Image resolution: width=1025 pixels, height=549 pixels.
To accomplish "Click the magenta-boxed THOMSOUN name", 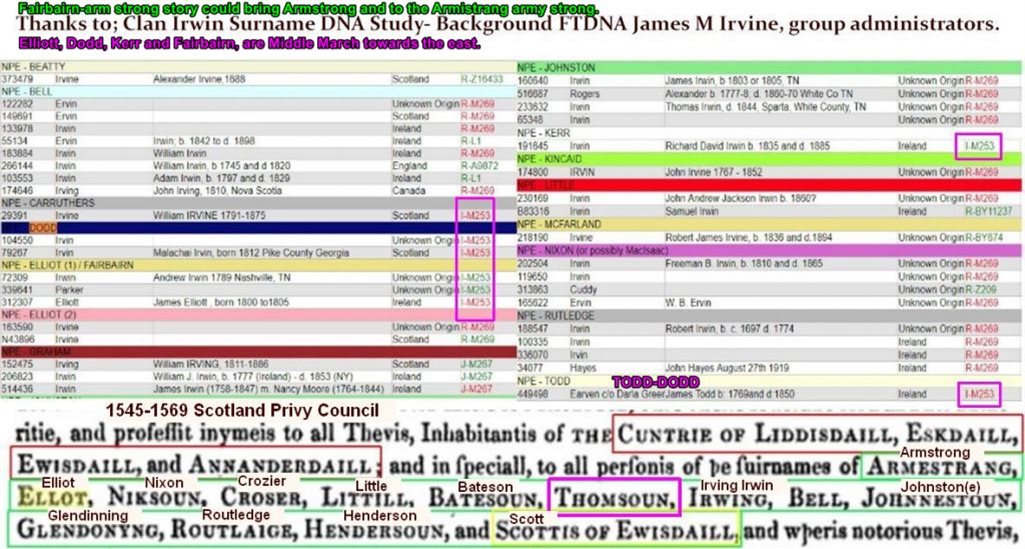I will (x=614, y=496).
